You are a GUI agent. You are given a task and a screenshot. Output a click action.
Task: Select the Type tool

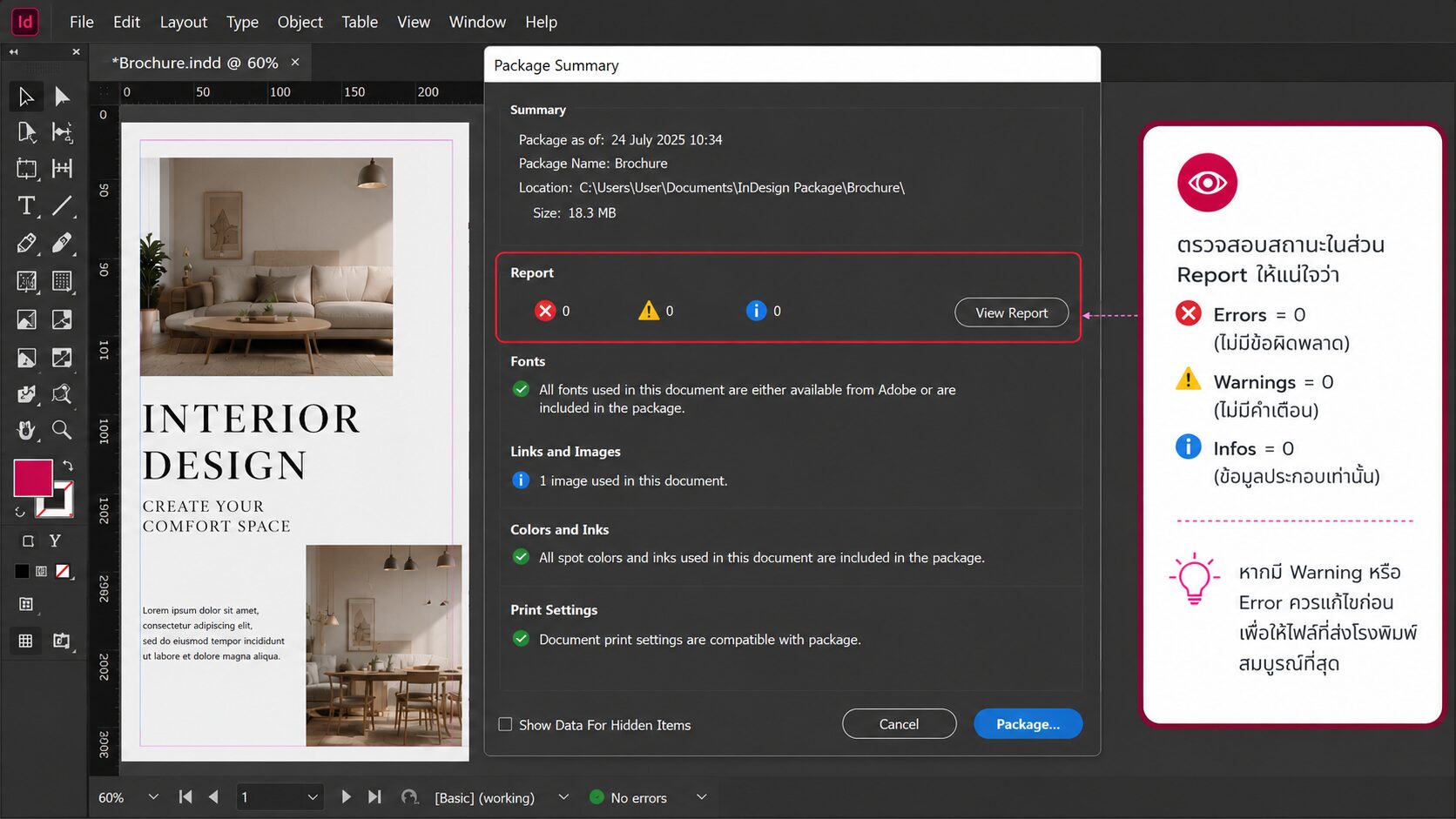click(26, 205)
